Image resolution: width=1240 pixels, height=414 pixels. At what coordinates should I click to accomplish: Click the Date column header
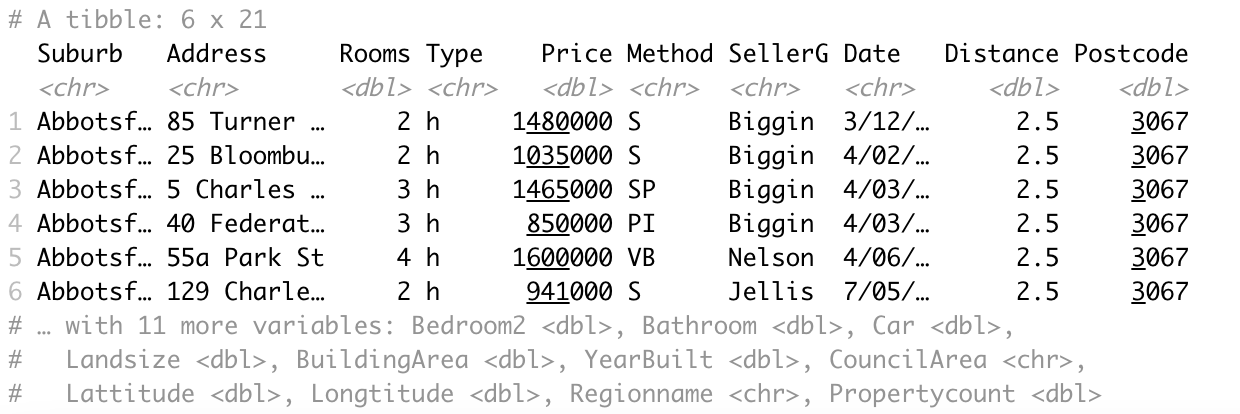click(x=871, y=54)
